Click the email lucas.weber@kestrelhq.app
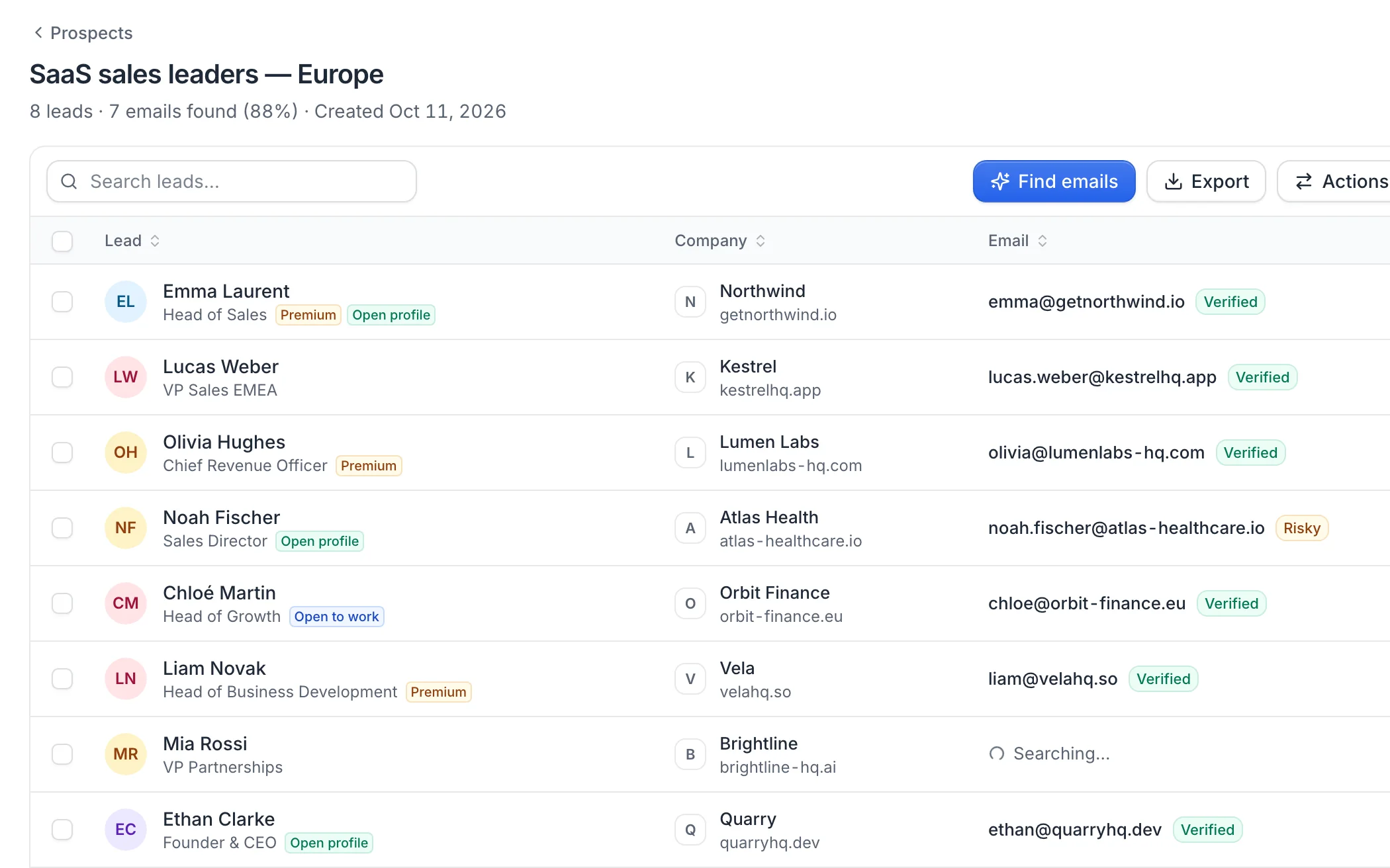The width and height of the screenshot is (1390, 868). click(x=1102, y=377)
